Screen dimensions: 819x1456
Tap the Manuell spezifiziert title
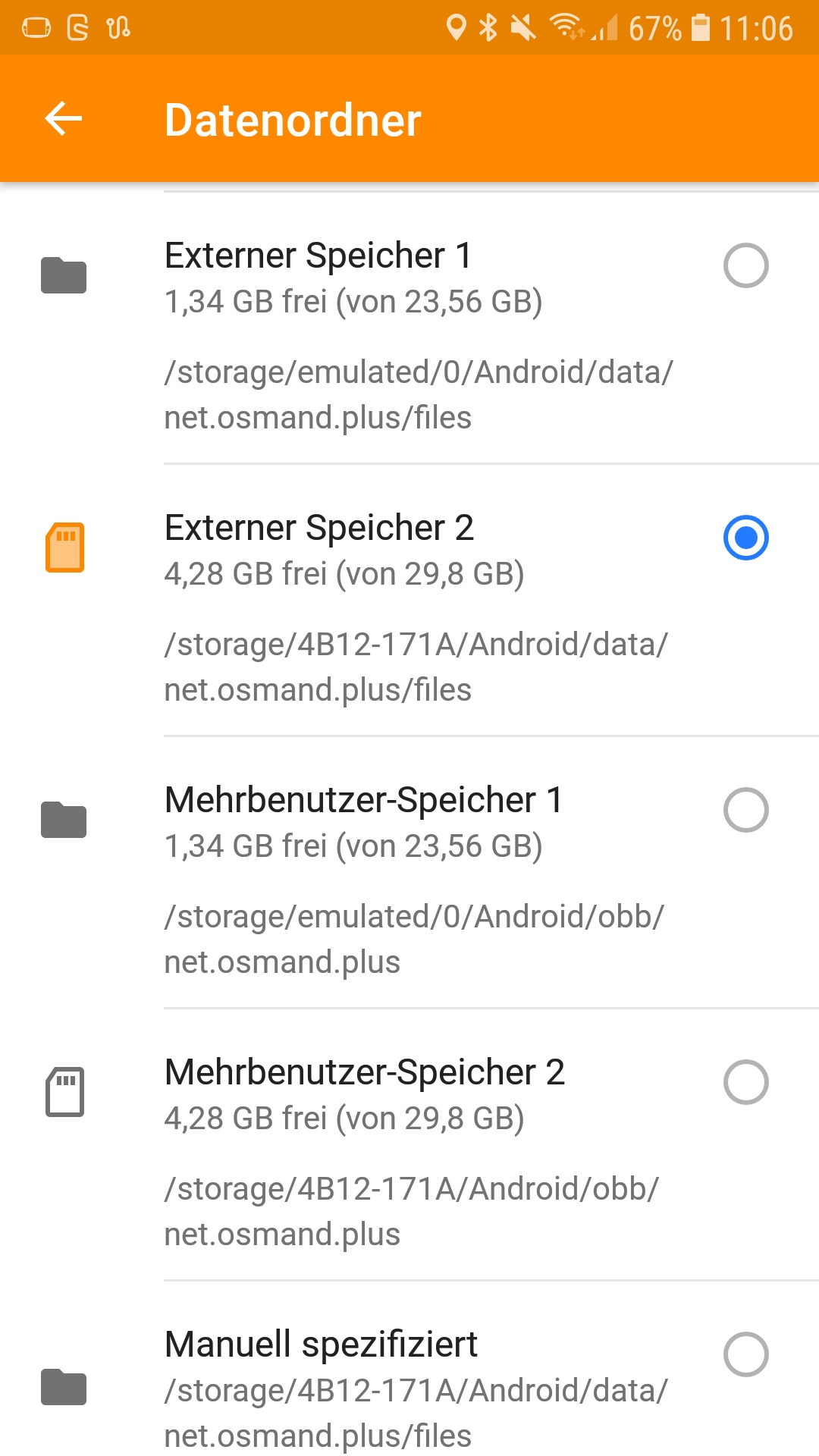[x=321, y=1345]
